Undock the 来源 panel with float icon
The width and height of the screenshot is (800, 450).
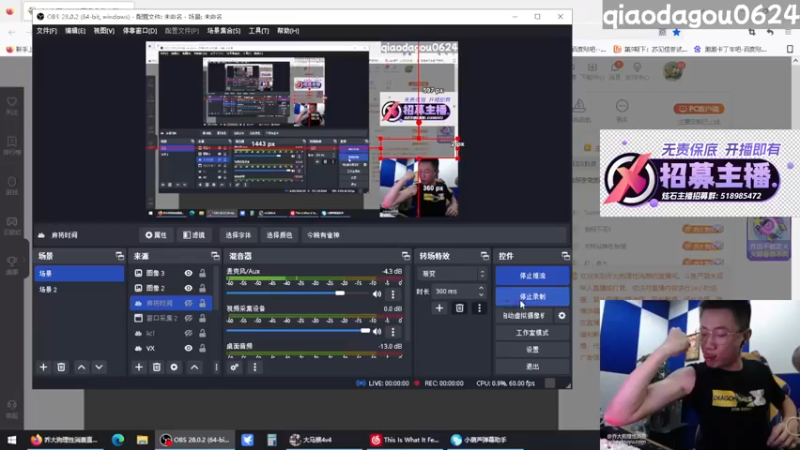coord(215,256)
